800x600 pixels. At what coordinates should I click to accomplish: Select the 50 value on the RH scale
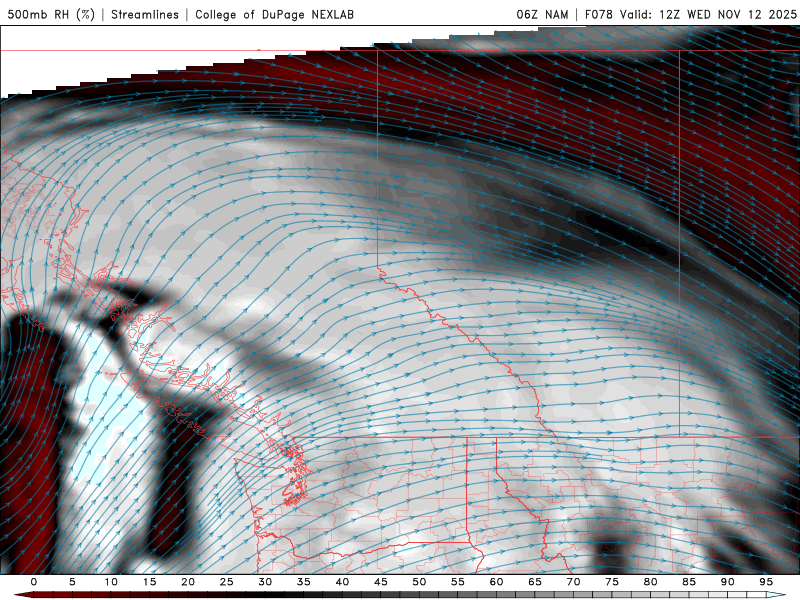click(419, 582)
